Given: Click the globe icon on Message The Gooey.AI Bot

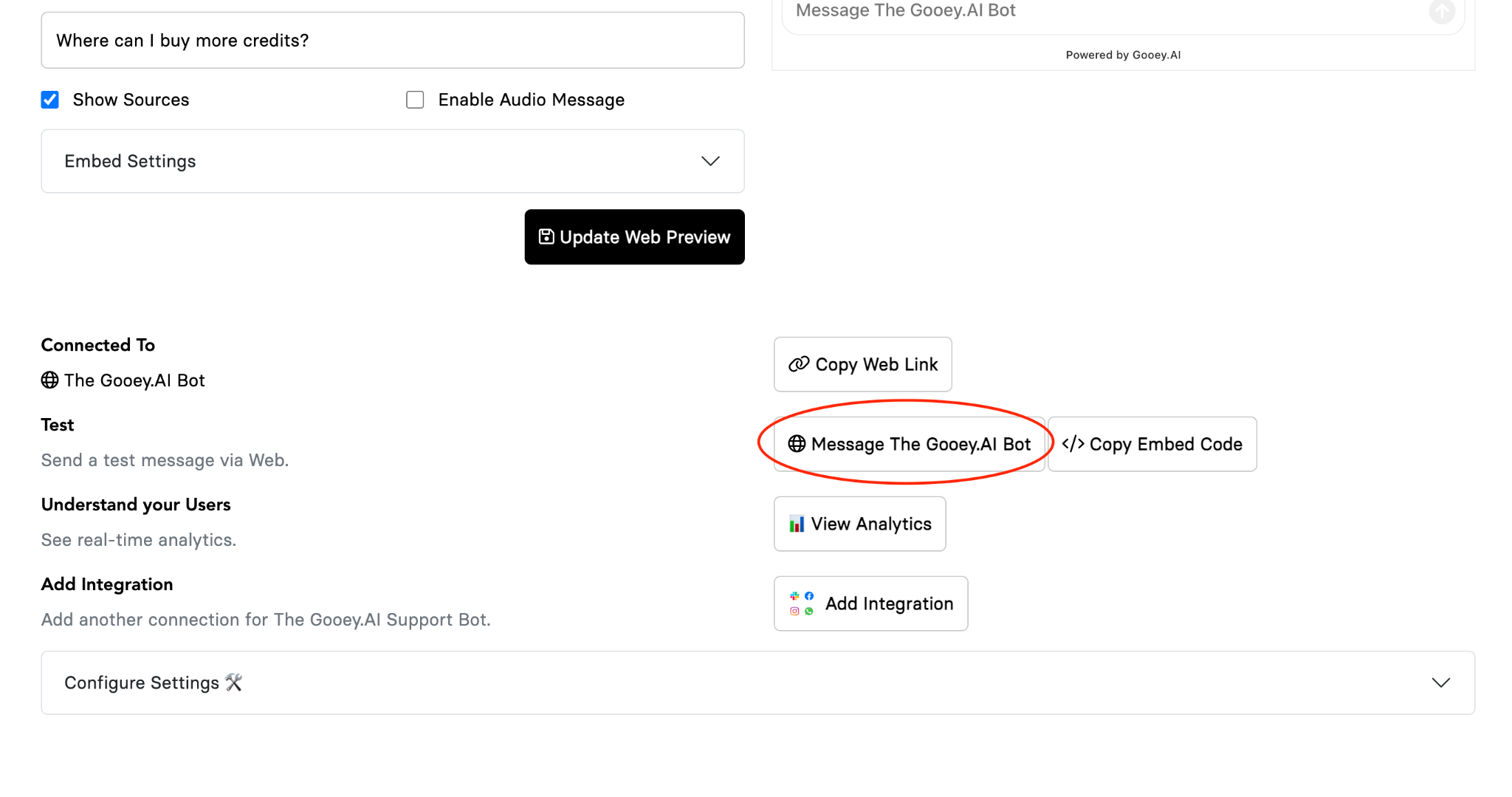Looking at the screenshot, I should (x=797, y=444).
